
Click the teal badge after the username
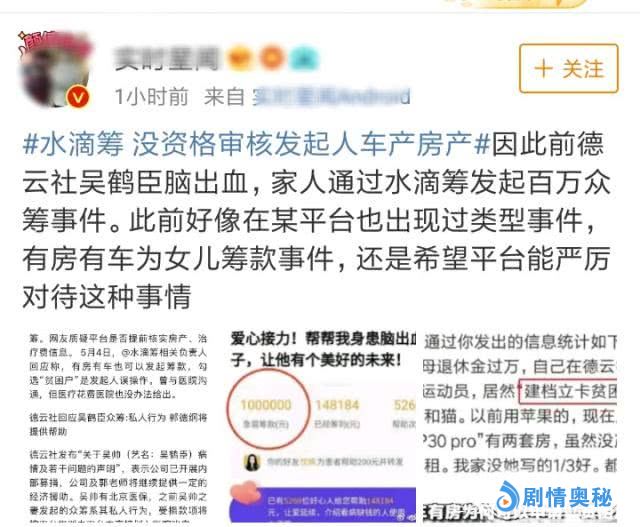[304, 60]
